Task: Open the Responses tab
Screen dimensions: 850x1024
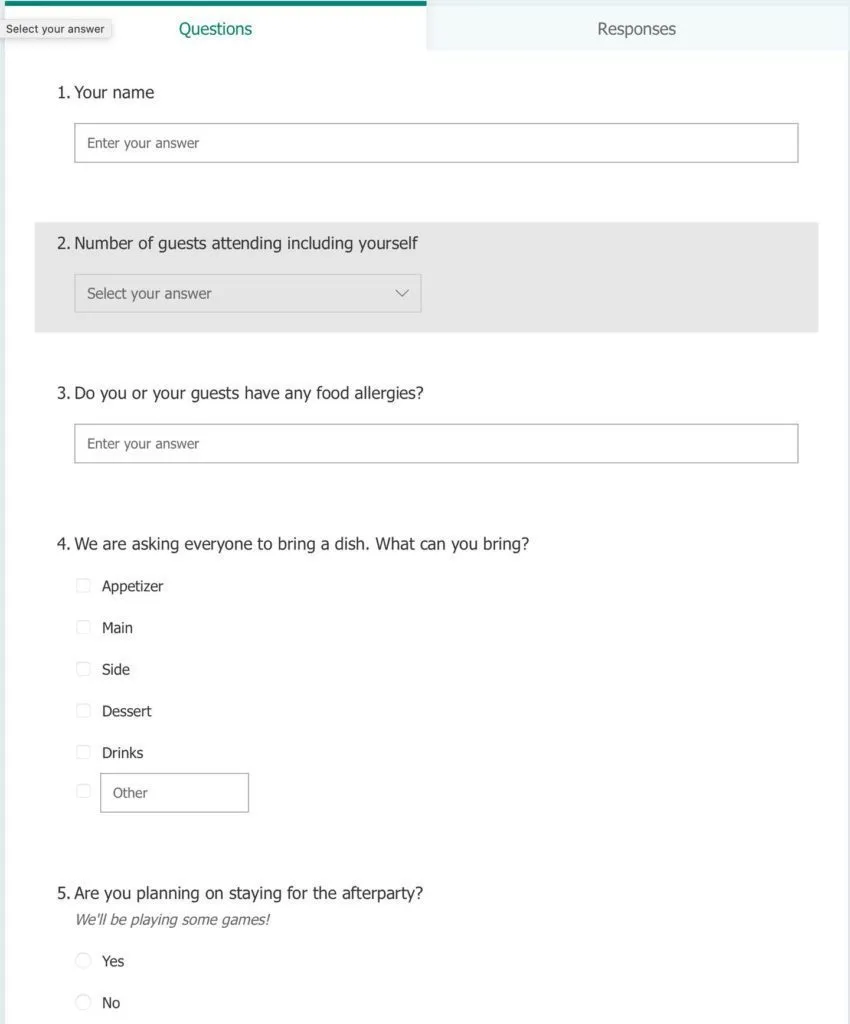Action: tap(636, 29)
